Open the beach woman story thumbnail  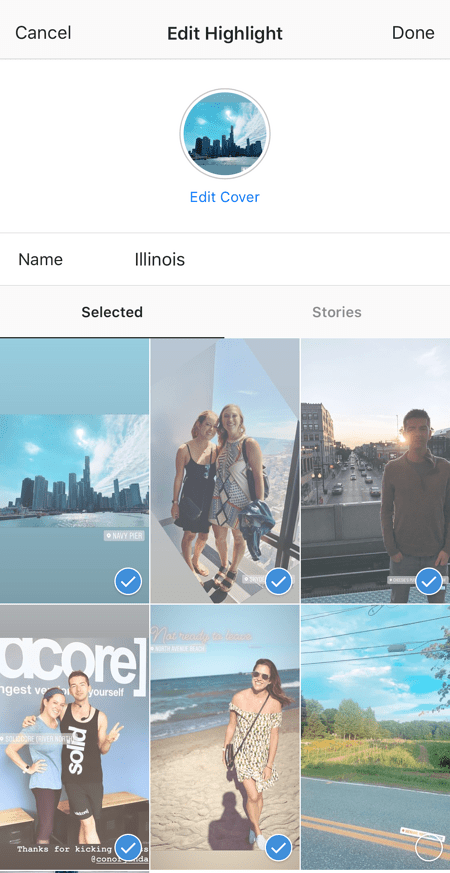[x=225, y=738]
